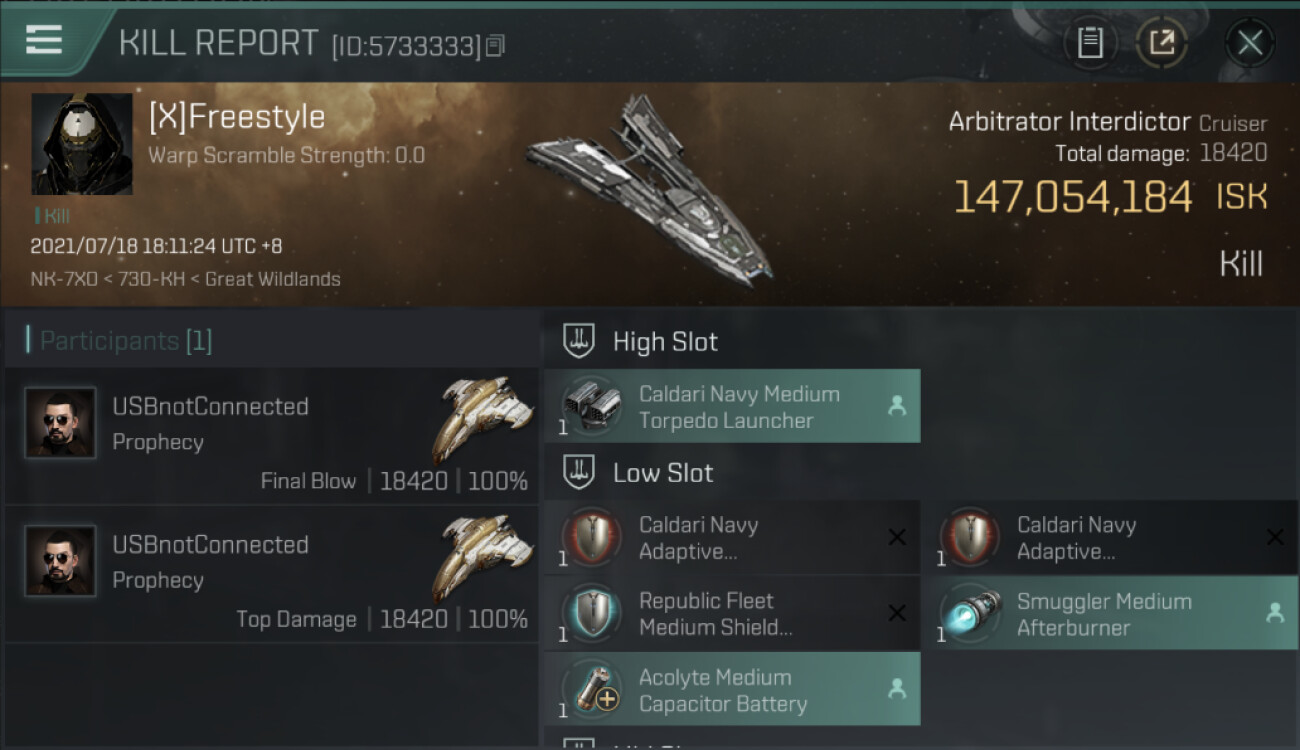
Task: Select the Acolyte Medium Capacitor Battery icon
Action: coord(592,690)
